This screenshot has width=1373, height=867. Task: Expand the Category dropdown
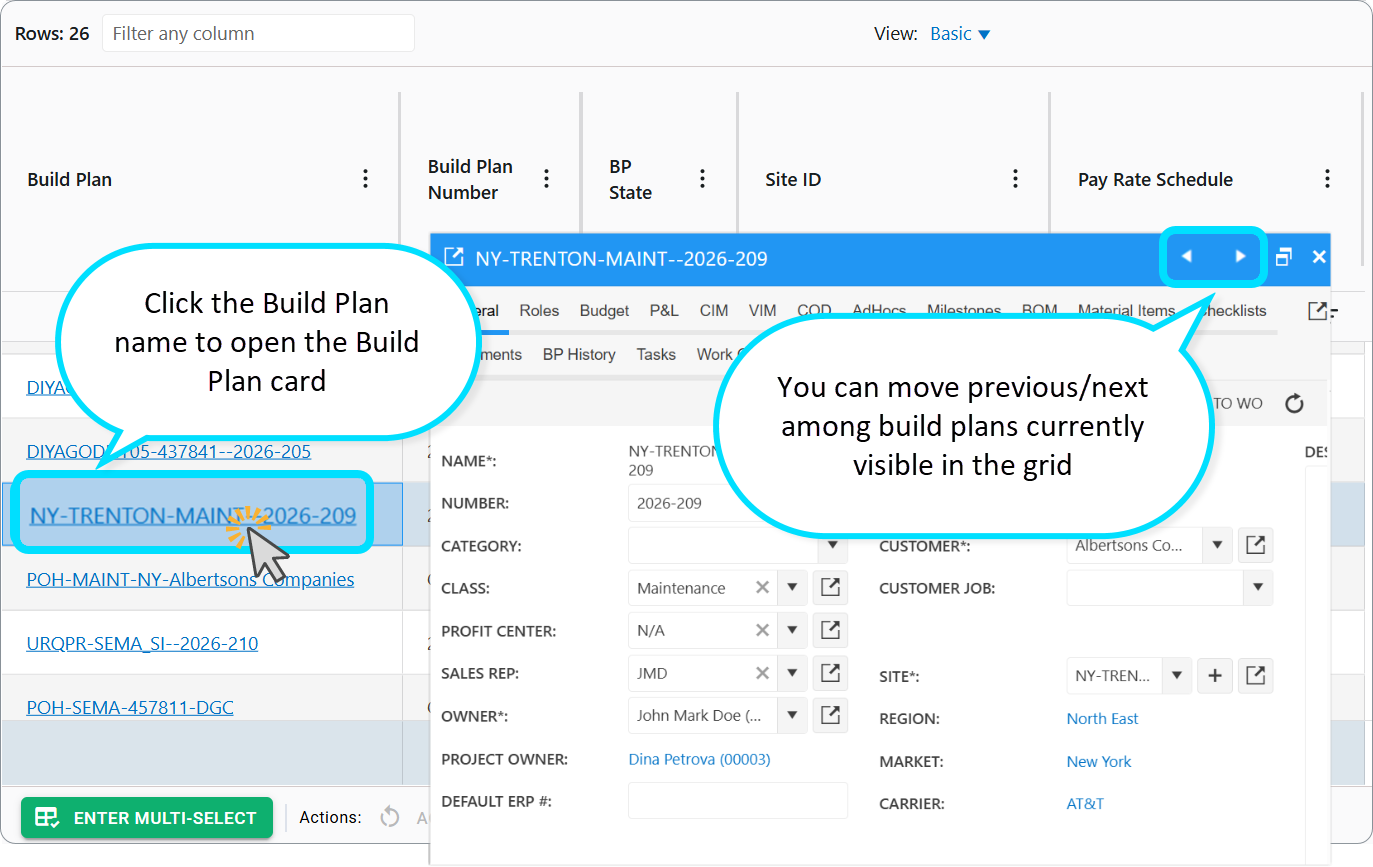(832, 546)
